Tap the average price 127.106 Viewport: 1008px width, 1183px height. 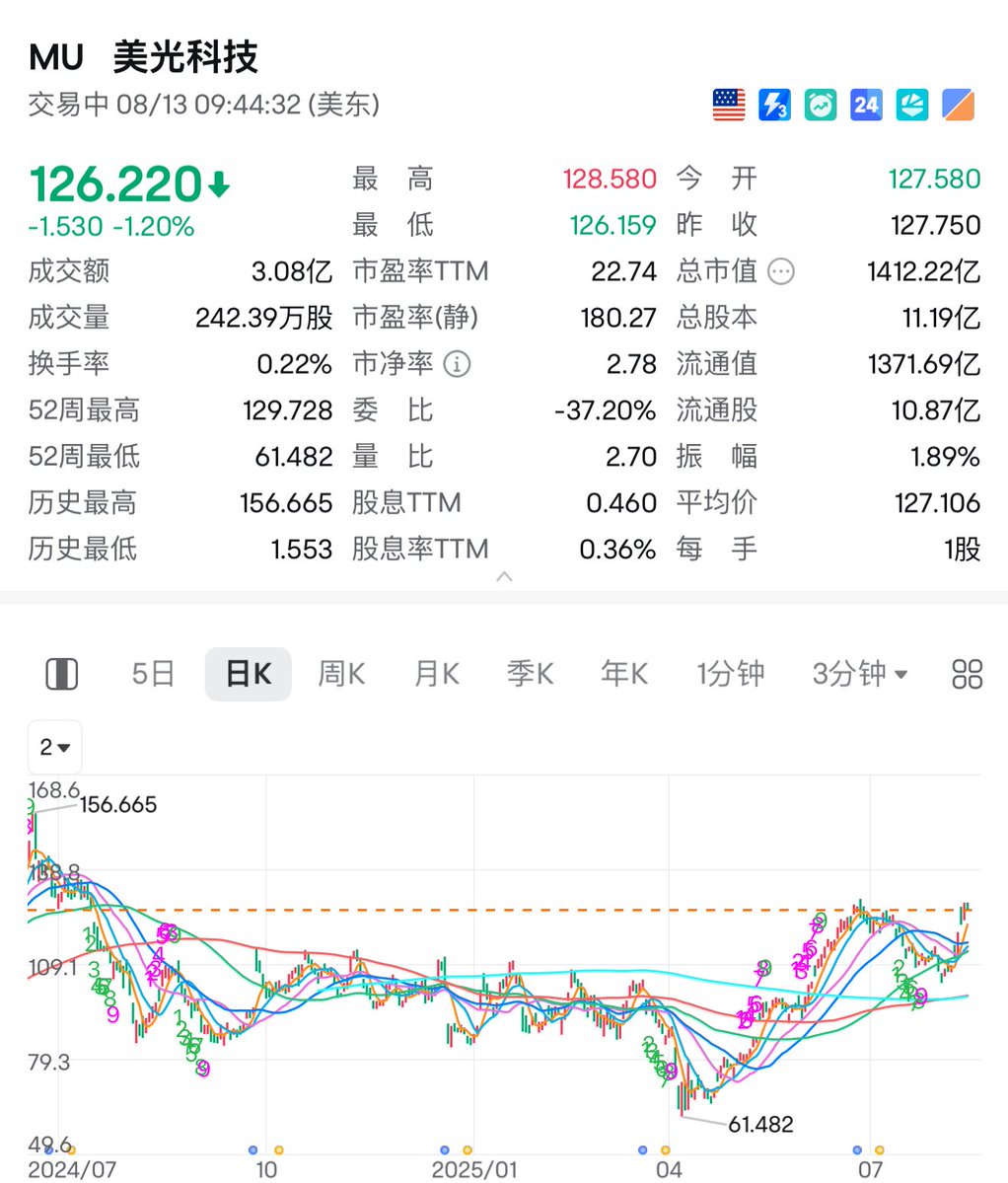pos(938,503)
